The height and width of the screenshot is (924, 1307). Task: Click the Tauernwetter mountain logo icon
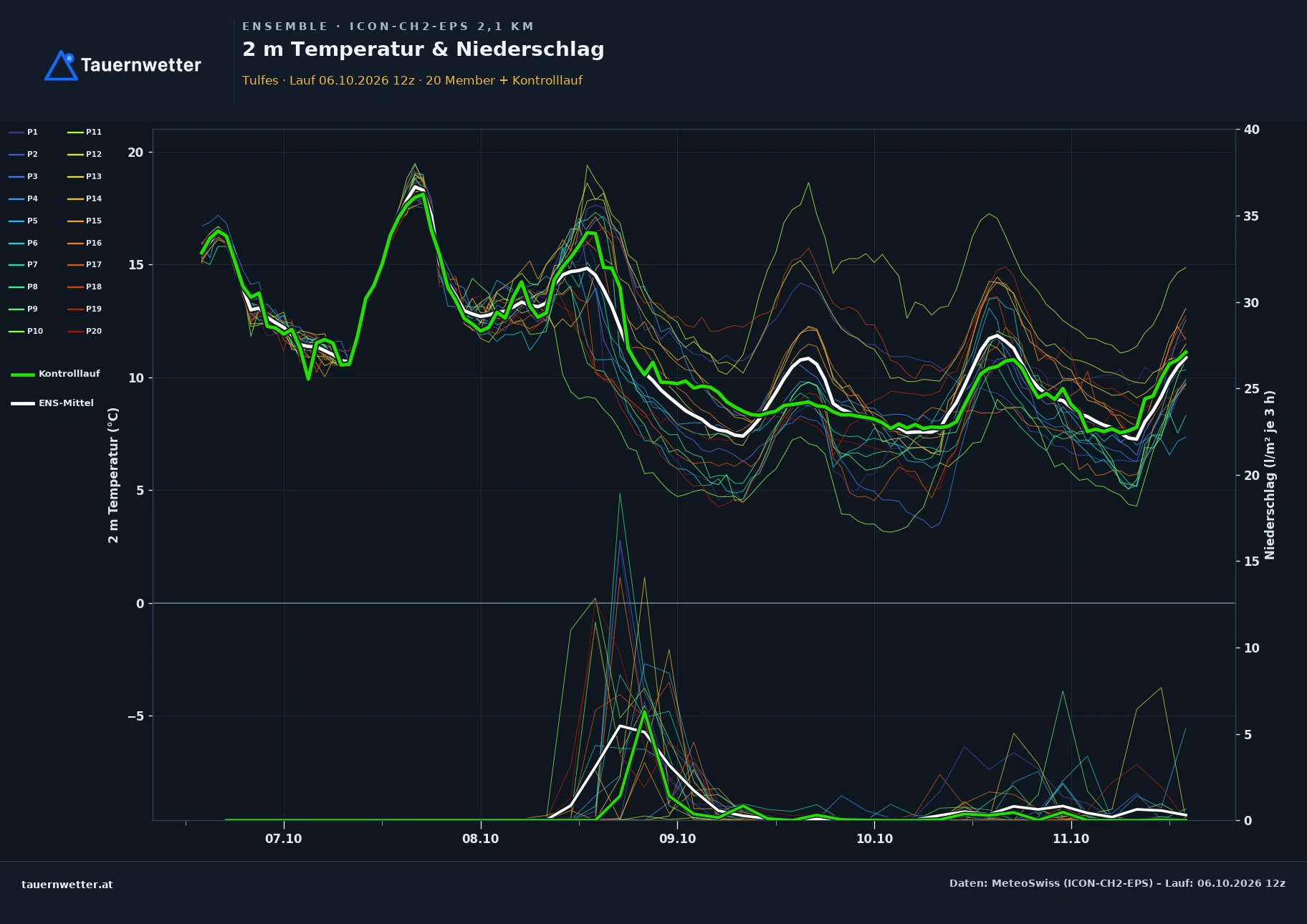pyautogui.click(x=62, y=65)
